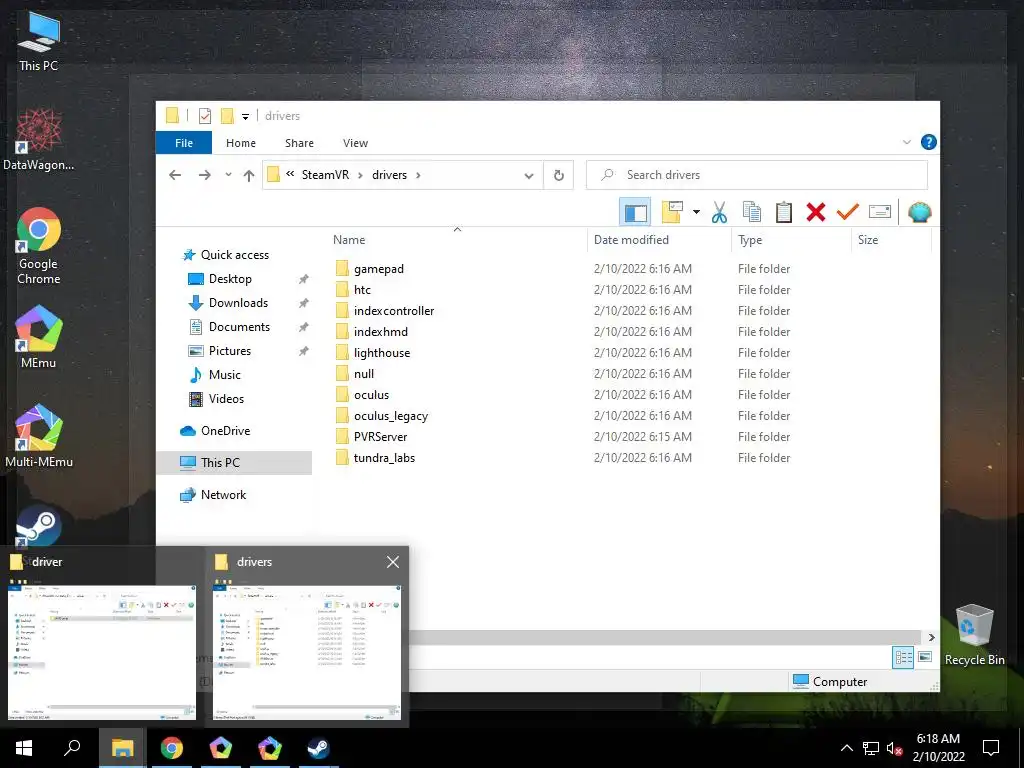Click the orange checkmark Properties icon
The width and height of the screenshot is (1024, 768).
point(848,212)
